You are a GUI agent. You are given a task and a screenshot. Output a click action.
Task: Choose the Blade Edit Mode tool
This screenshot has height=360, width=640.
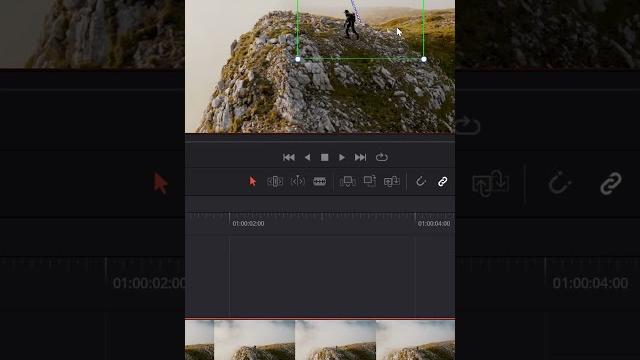[x=320, y=181]
